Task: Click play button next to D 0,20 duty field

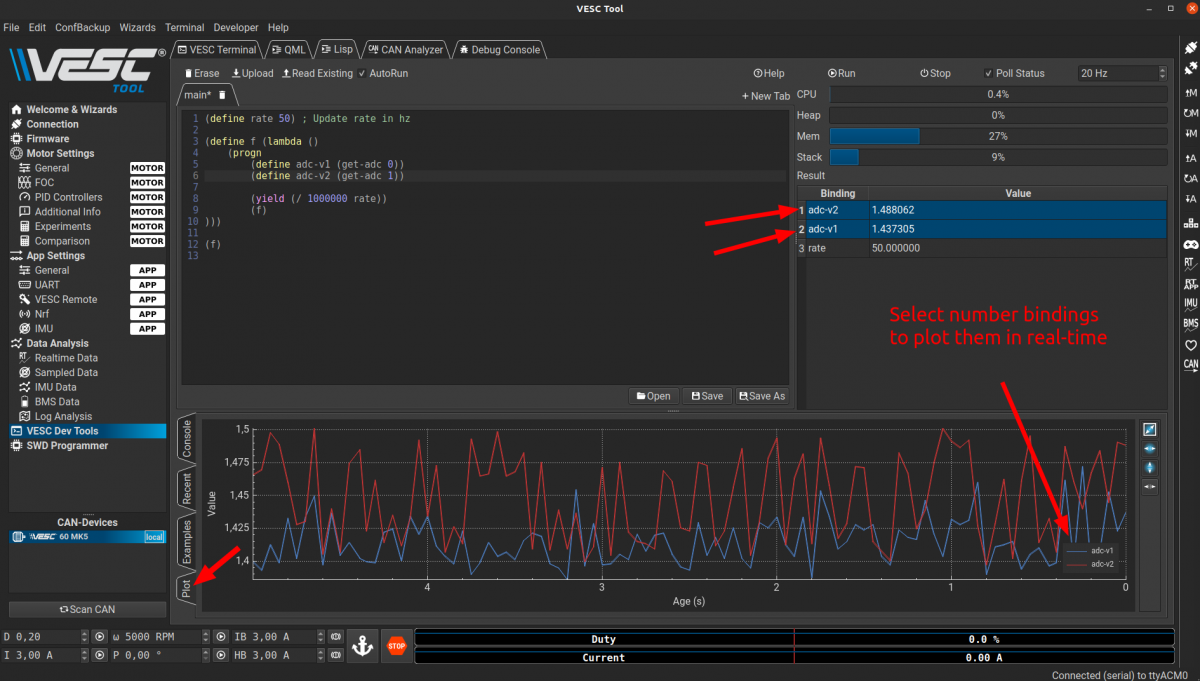Action: tap(99, 637)
